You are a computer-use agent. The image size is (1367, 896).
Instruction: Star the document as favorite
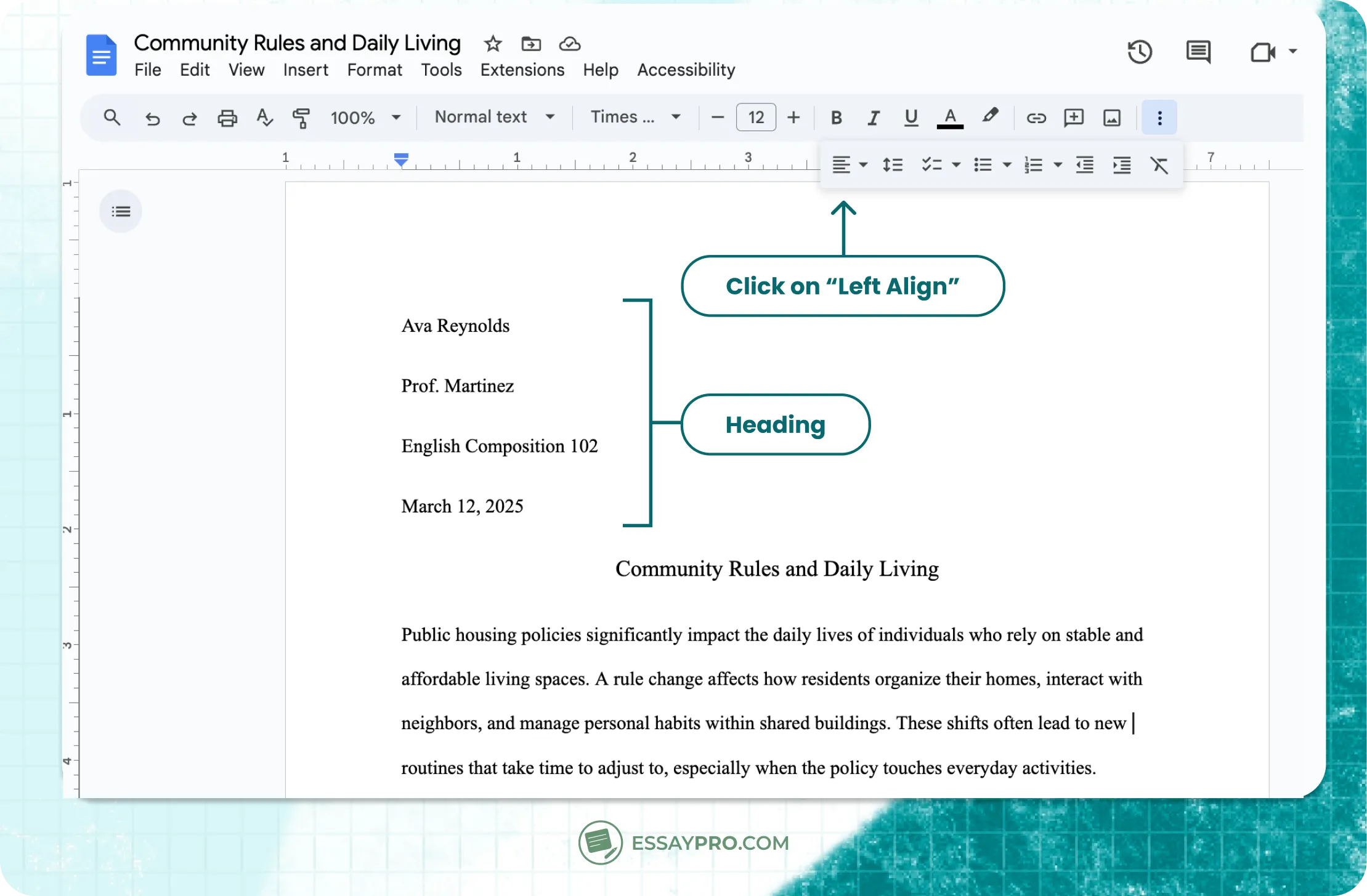tap(492, 44)
